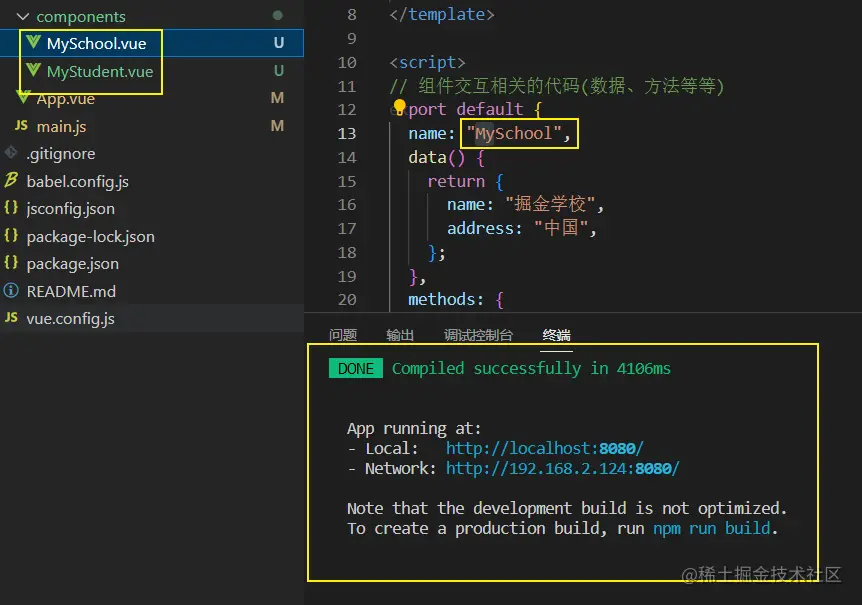Click the U status badge on MySchool.vue

click(x=279, y=43)
